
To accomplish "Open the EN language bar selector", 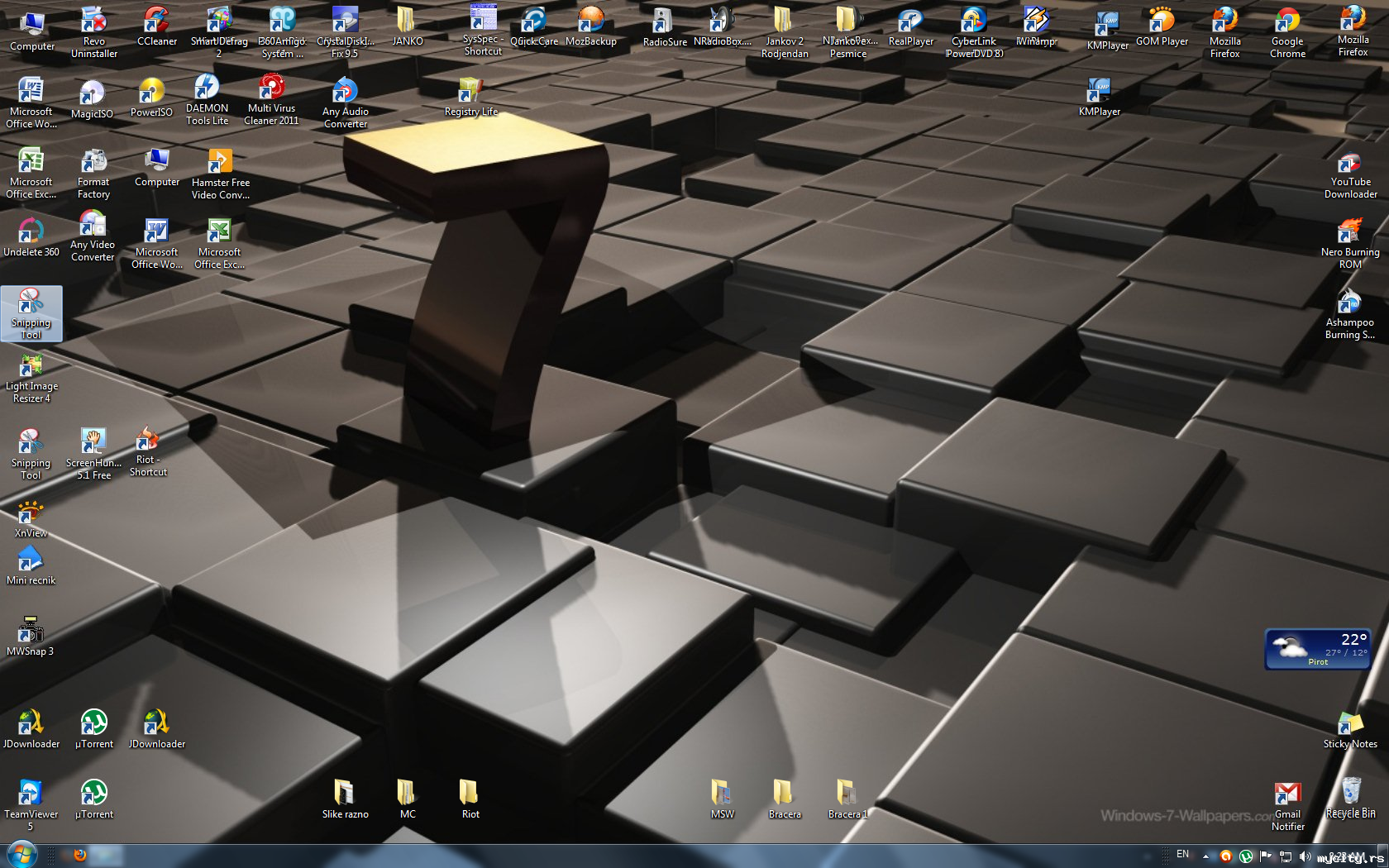I will pyautogui.click(x=1182, y=855).
